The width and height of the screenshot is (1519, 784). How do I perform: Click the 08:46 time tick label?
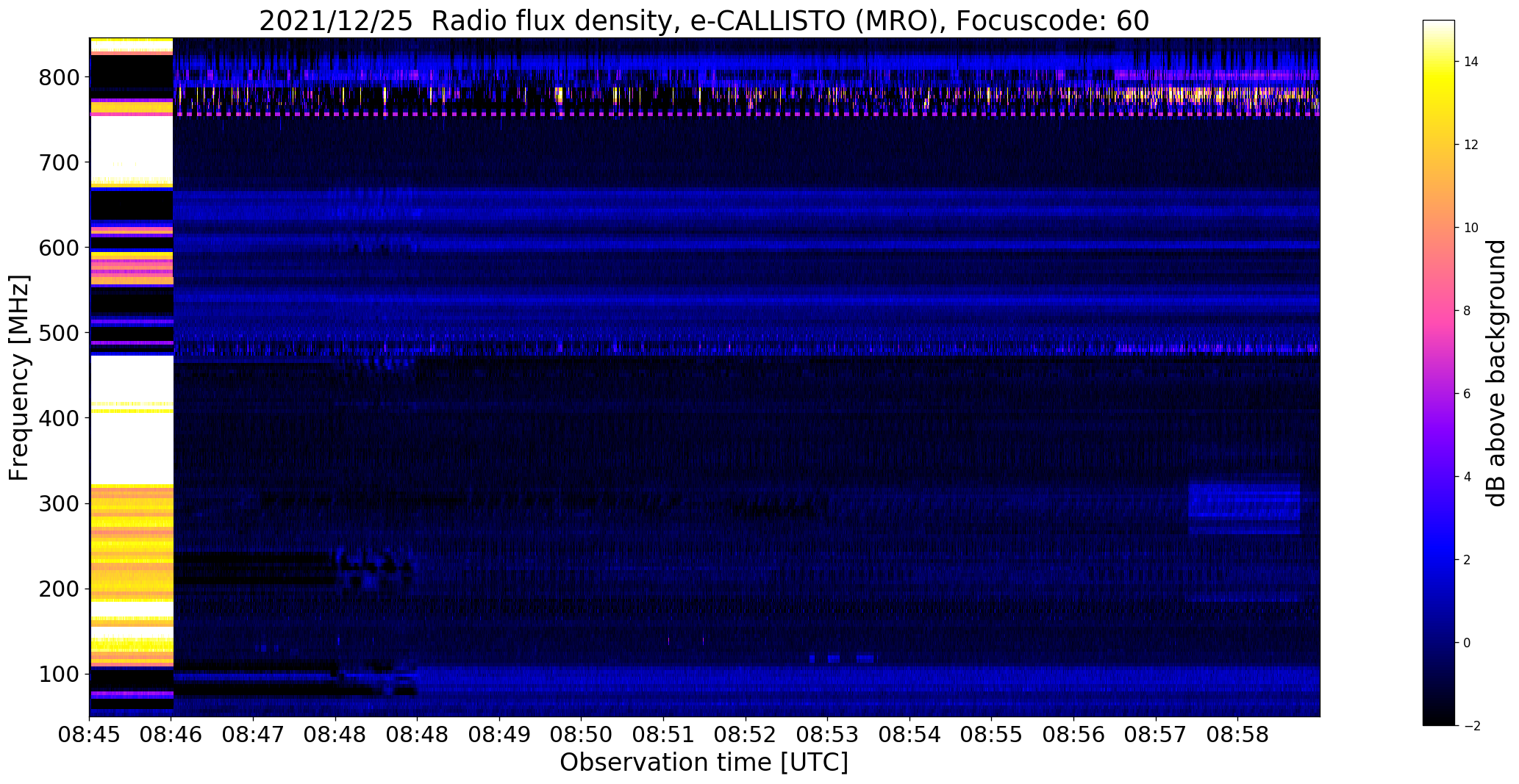point(171,736)
